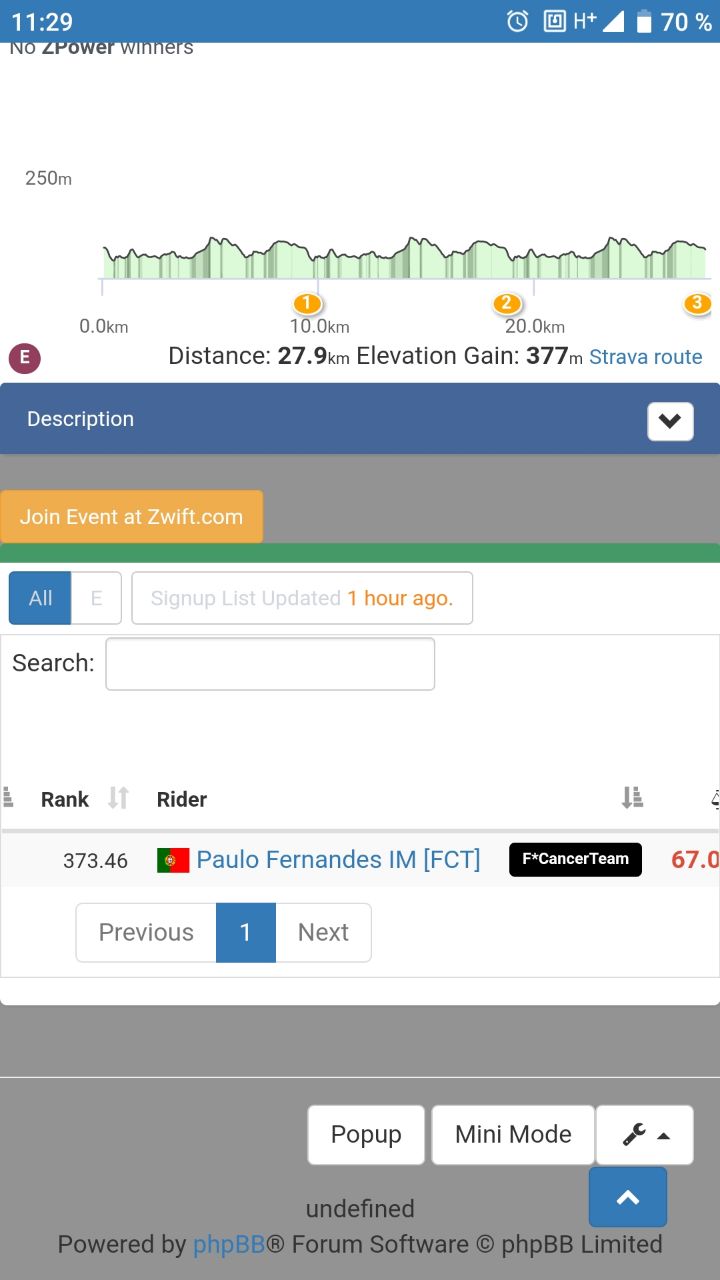Click the segment marker 3 on elevation profile
The width and height of the screenshot is (720, 1280).
697,303
